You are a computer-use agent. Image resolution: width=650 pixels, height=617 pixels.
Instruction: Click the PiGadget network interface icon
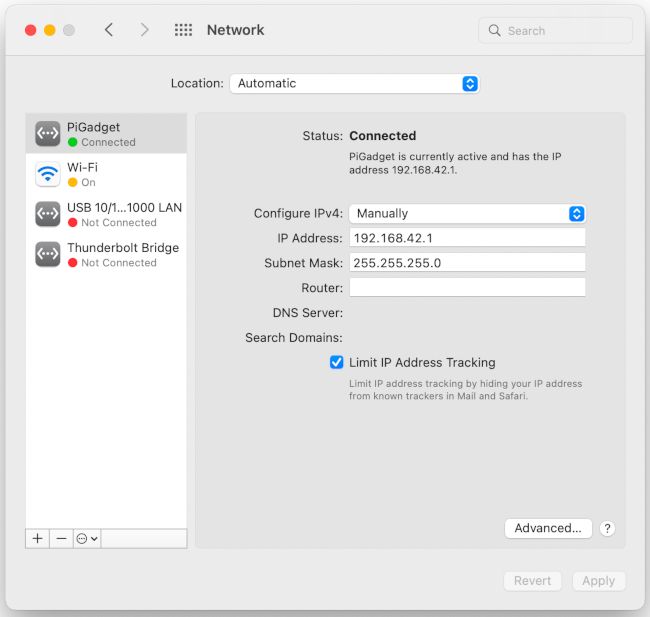48,133
